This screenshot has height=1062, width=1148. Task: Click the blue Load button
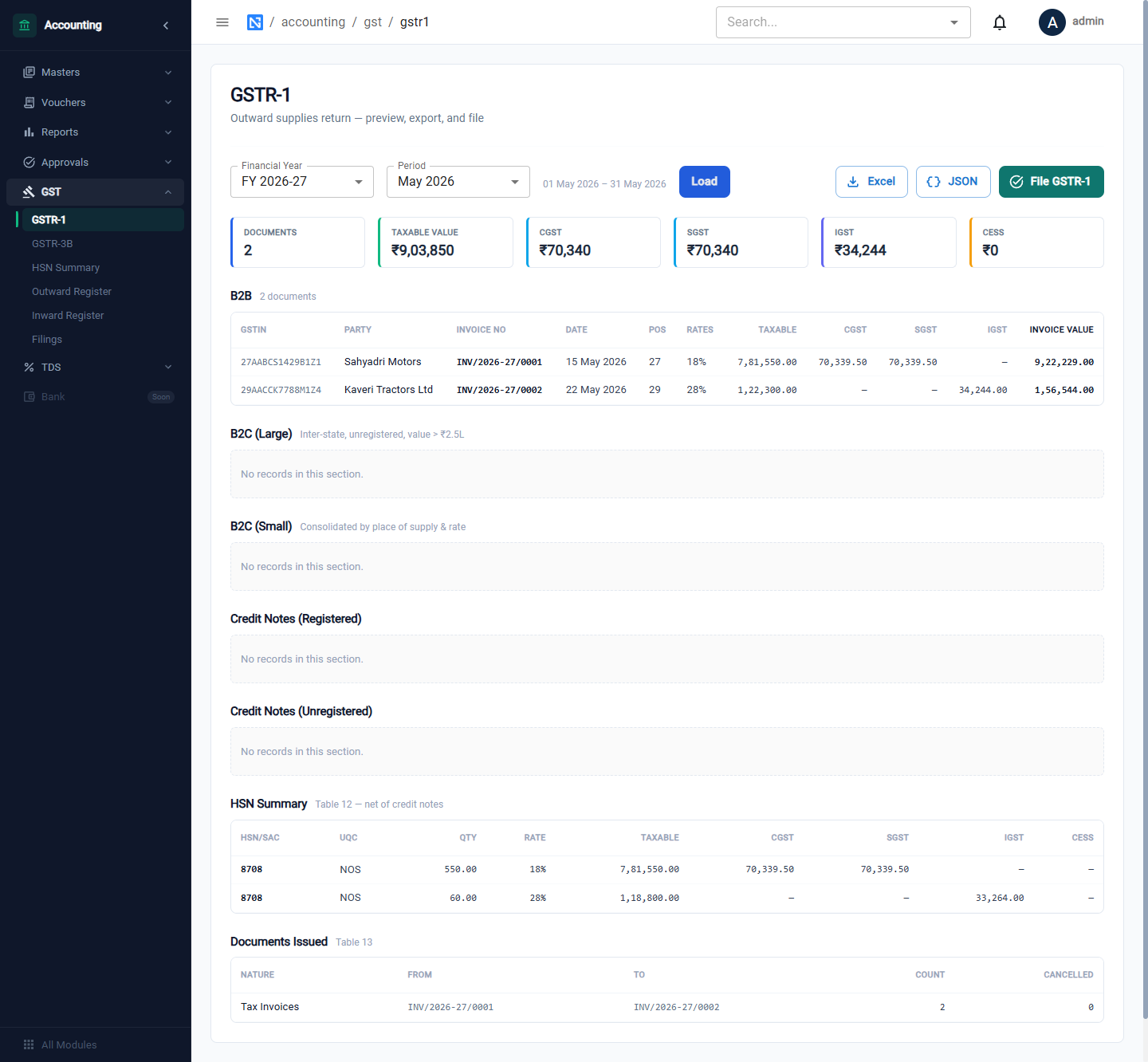click(x=705, y=182)
